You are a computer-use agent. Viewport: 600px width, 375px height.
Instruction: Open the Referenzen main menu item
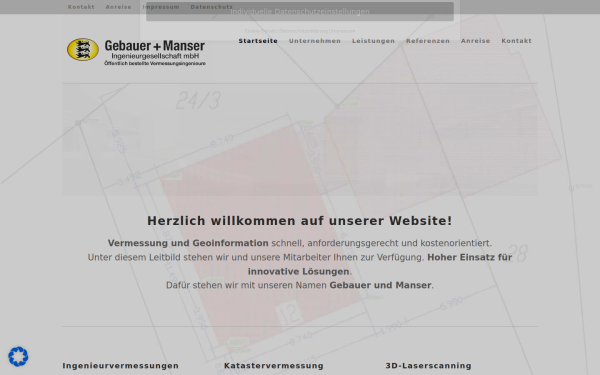[x=428, y=41]
